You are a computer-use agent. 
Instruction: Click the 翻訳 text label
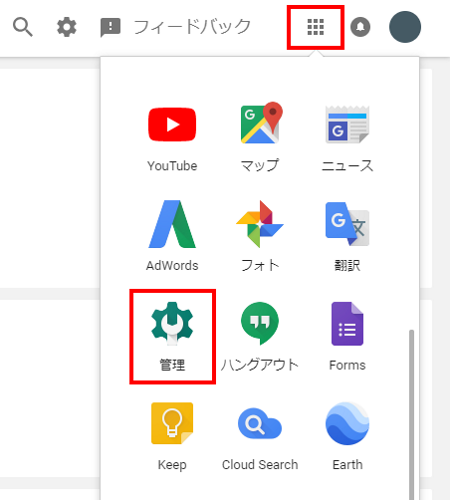pos(347,265)
